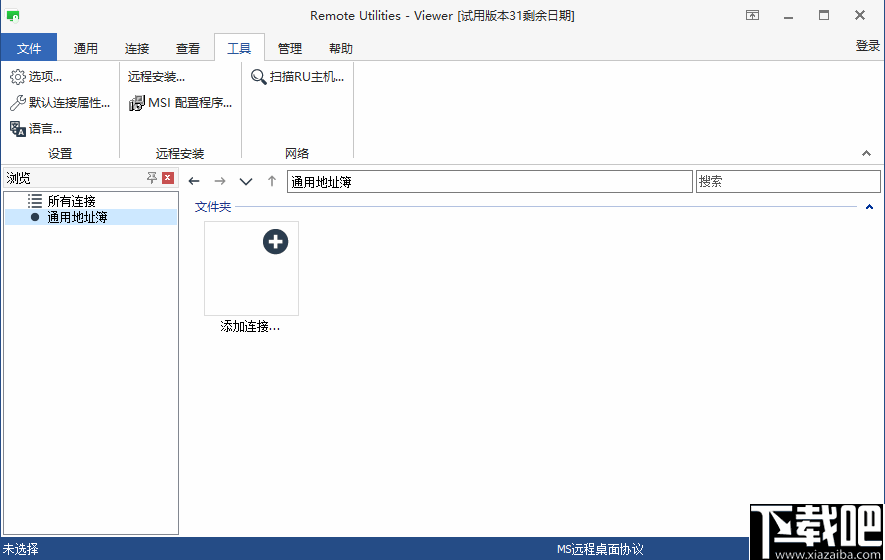The width and height of the screenshot is (885, 560).
Task: Go forward with the right arrow
Action: (220, 181)
